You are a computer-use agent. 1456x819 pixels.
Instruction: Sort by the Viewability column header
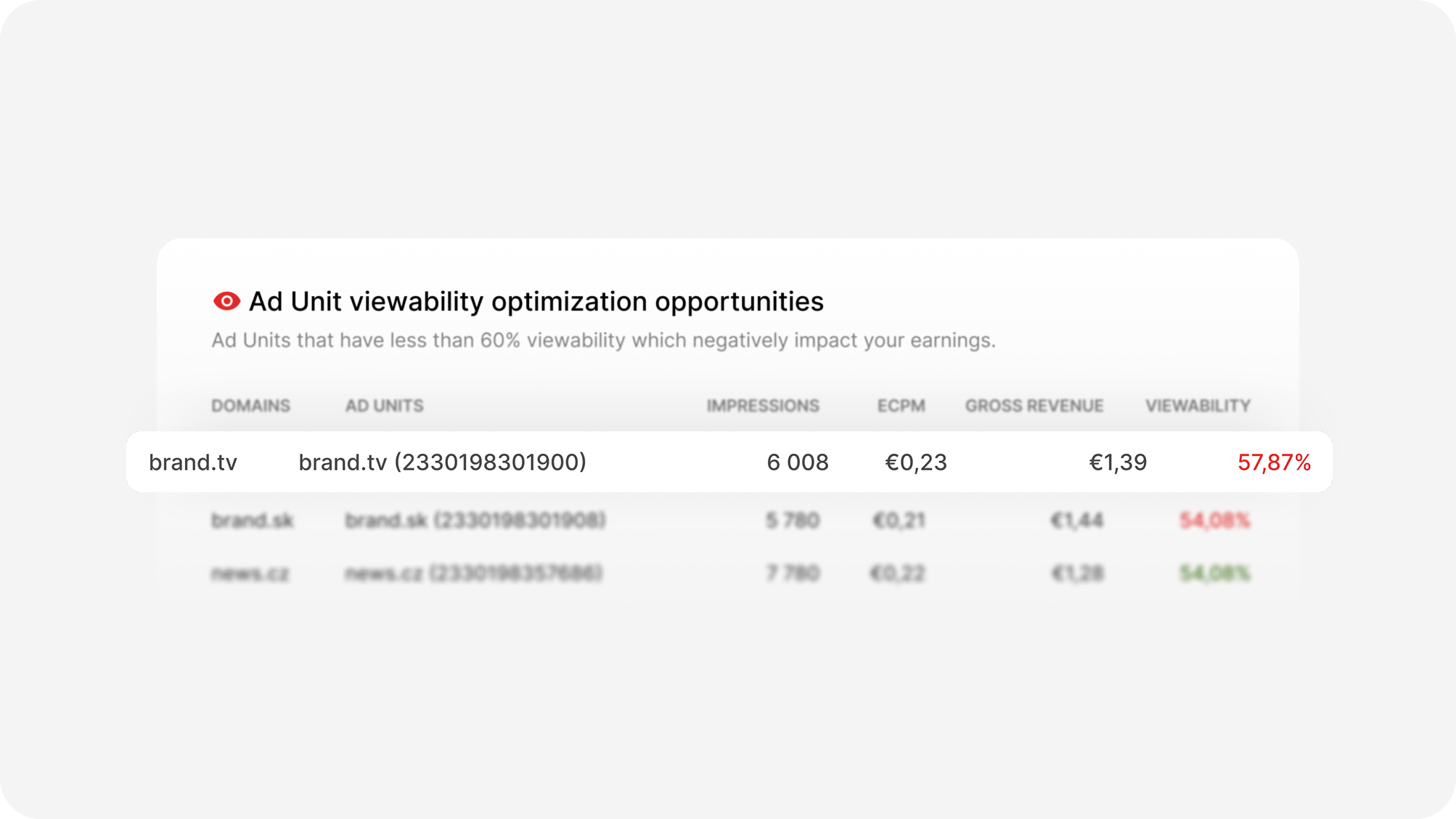tap(1198, 406)
